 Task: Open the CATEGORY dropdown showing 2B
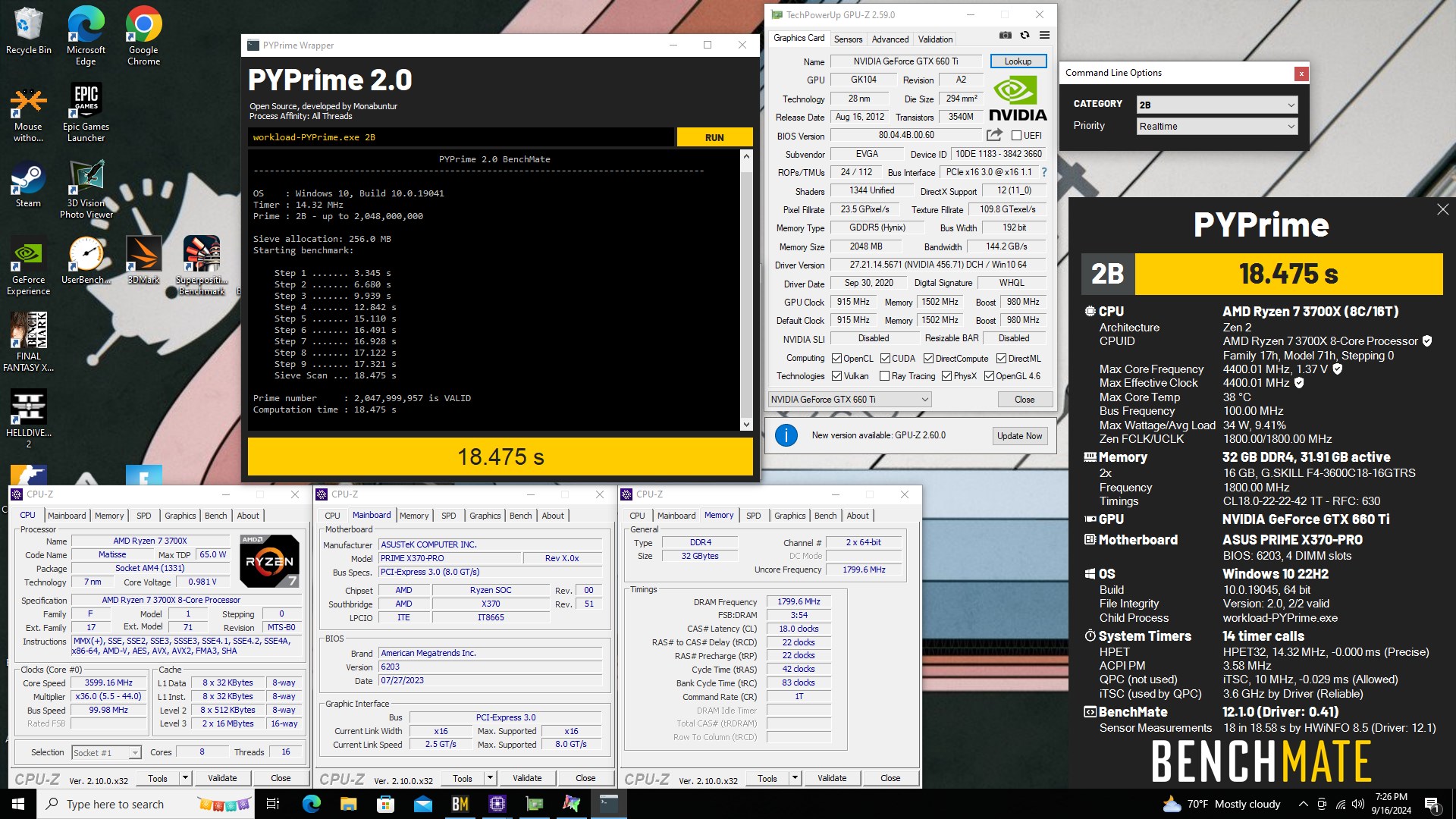[1216, 105]
